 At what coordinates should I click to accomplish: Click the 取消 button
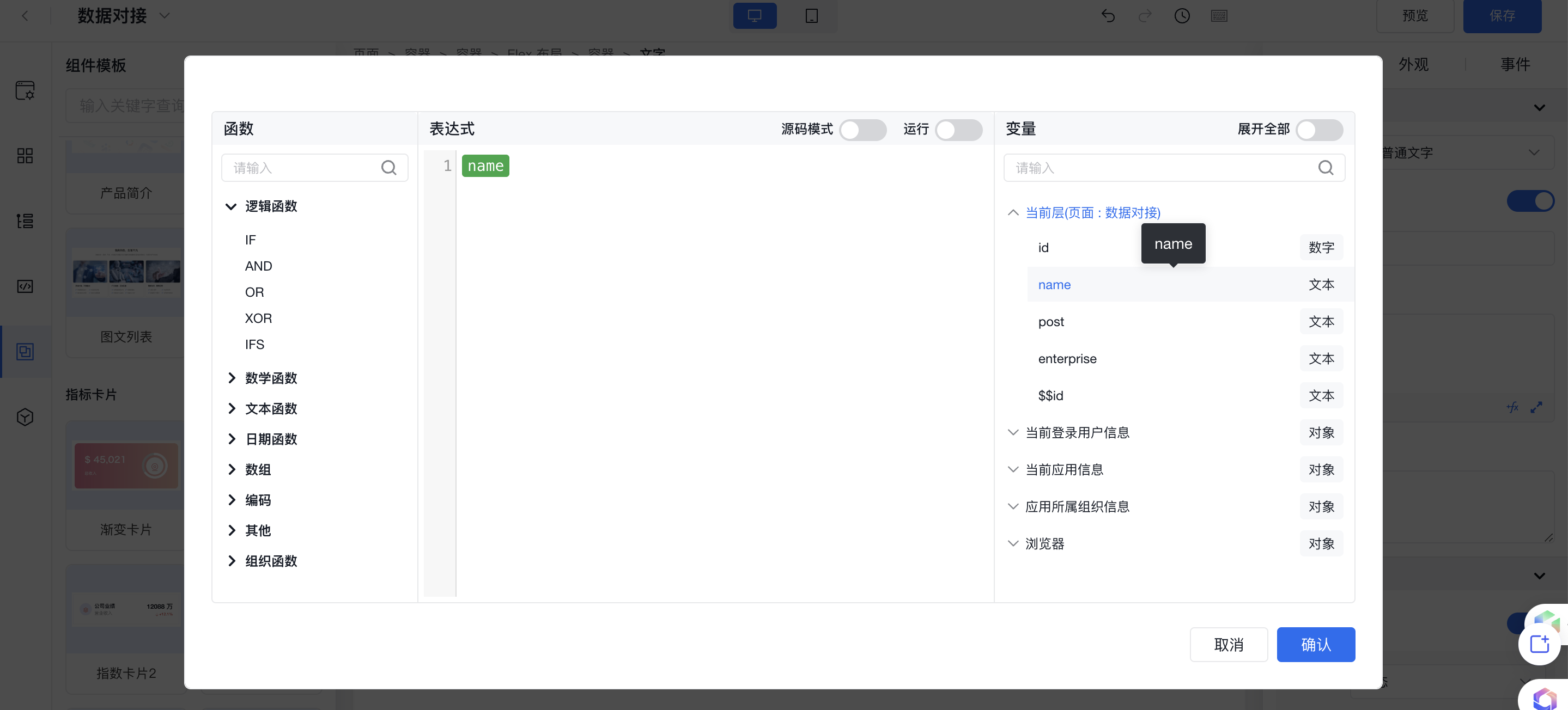pos(1229,644)
